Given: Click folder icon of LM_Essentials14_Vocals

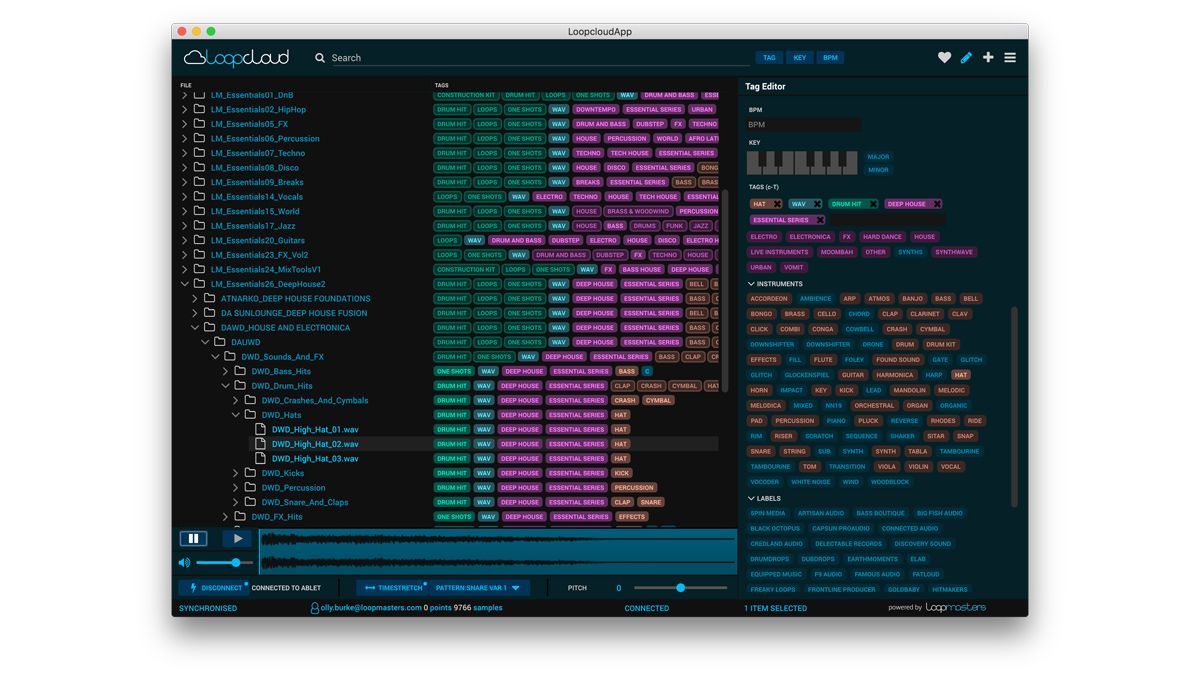Looking at the screenshot, I should [200, 197].
